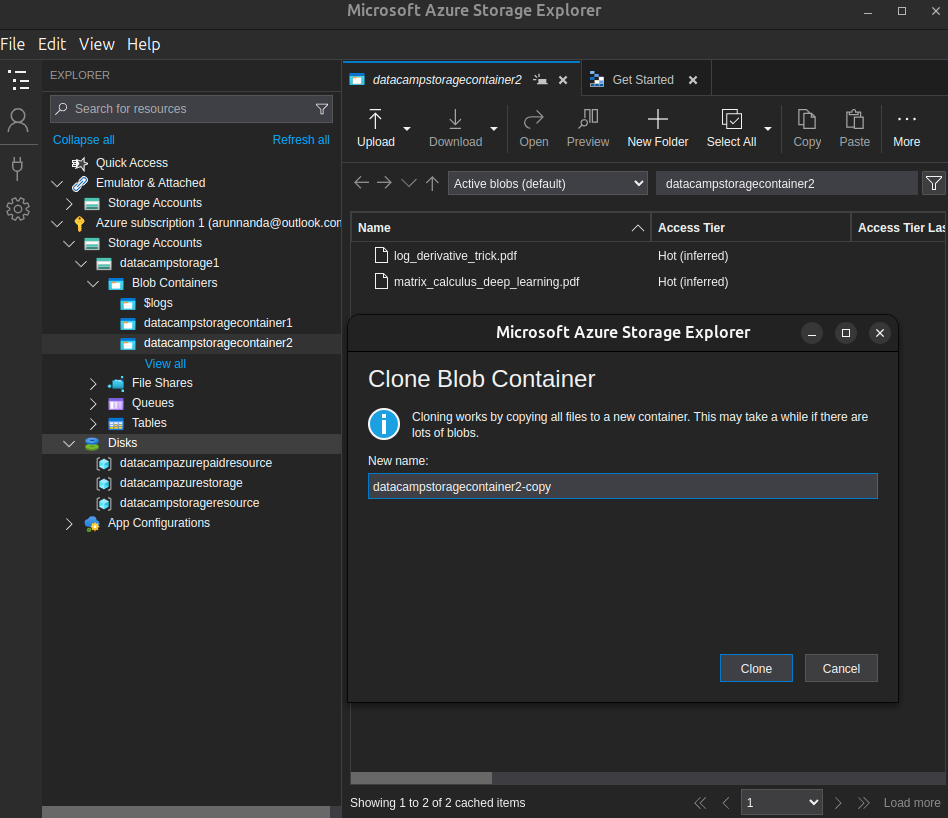The image size is (948, 818).
Task: Open the View menu
Action: tap(97, 44)
